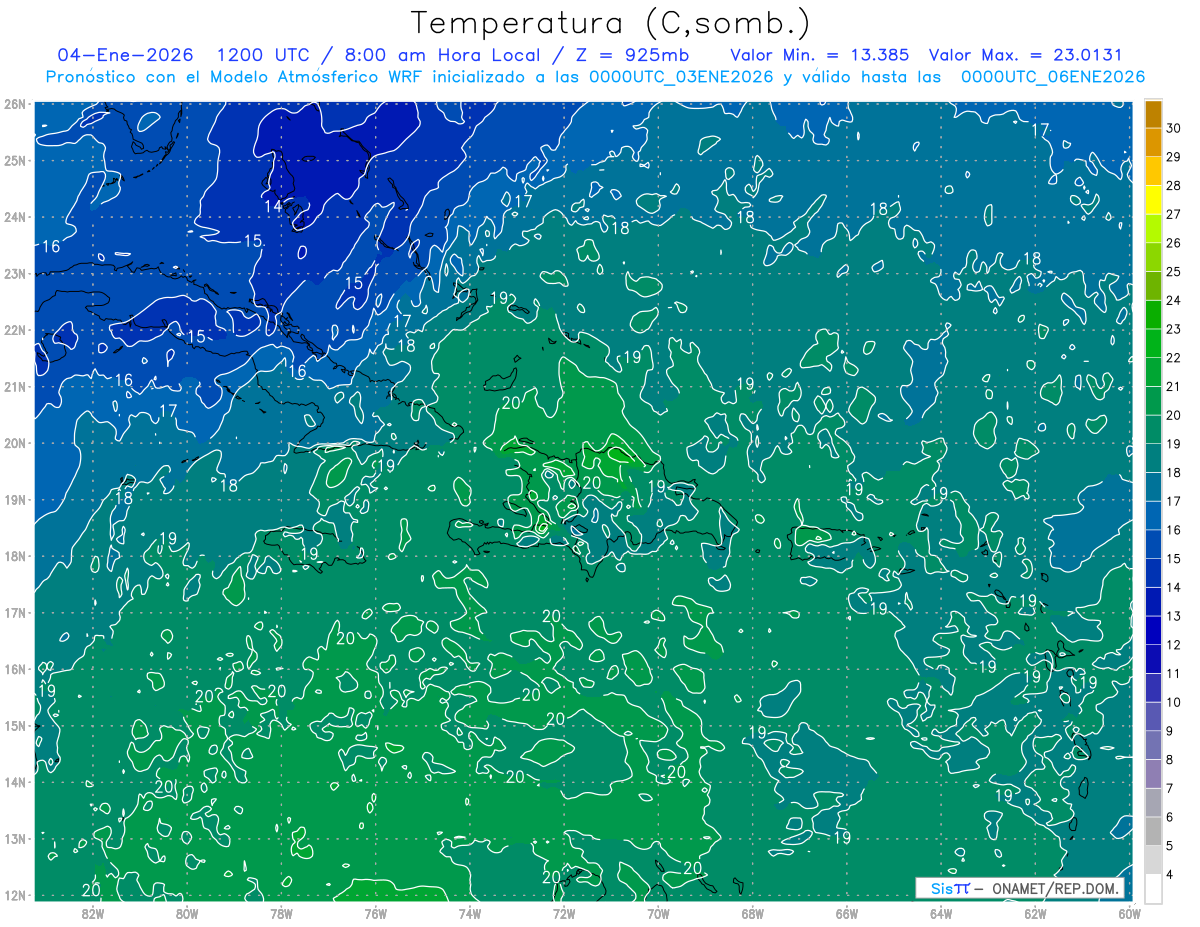
Task: Click the 'Temperatura (C,somb.)' chart title
Action: point(611,23)
